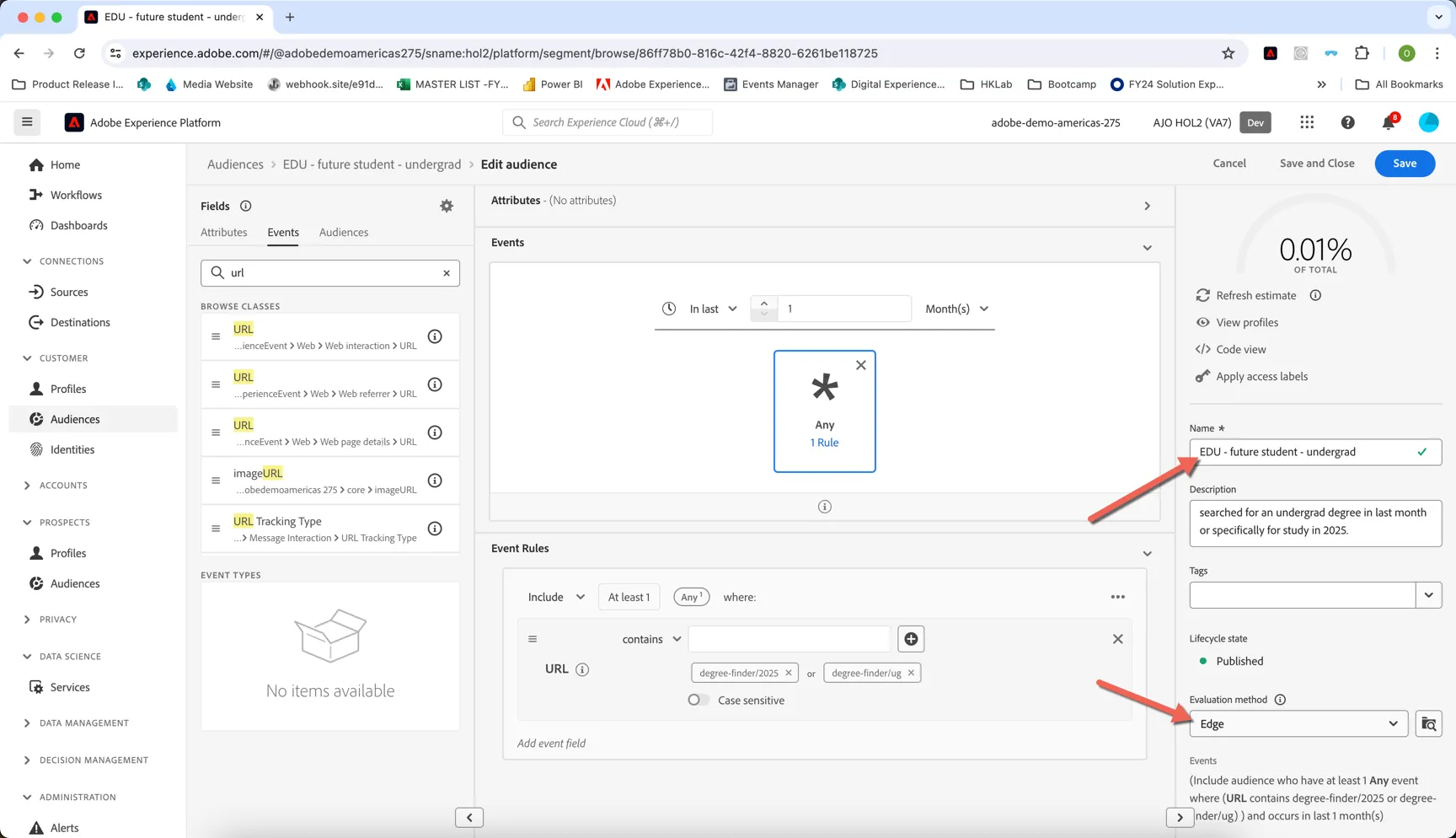Collapse the Event Rules section
Image resolution: width=1456 pixels, height=838 pixels.
coord(1147,554)
